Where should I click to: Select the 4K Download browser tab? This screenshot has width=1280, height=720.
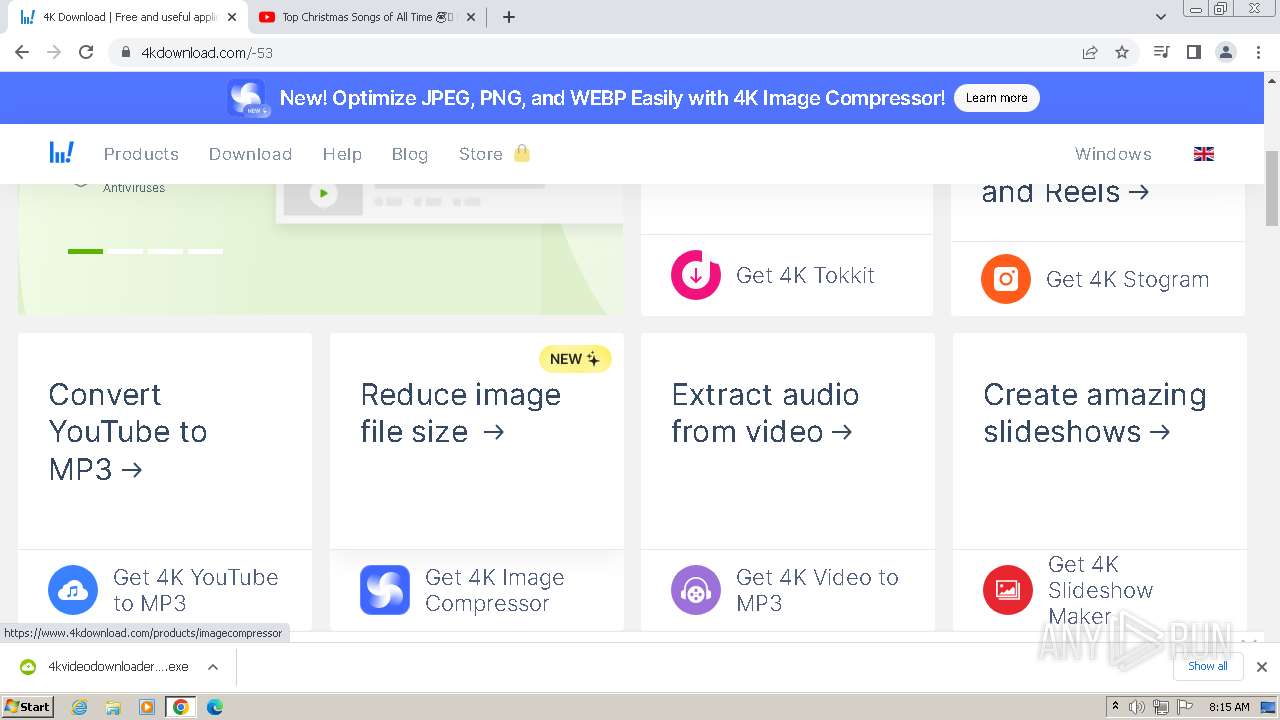127,17
